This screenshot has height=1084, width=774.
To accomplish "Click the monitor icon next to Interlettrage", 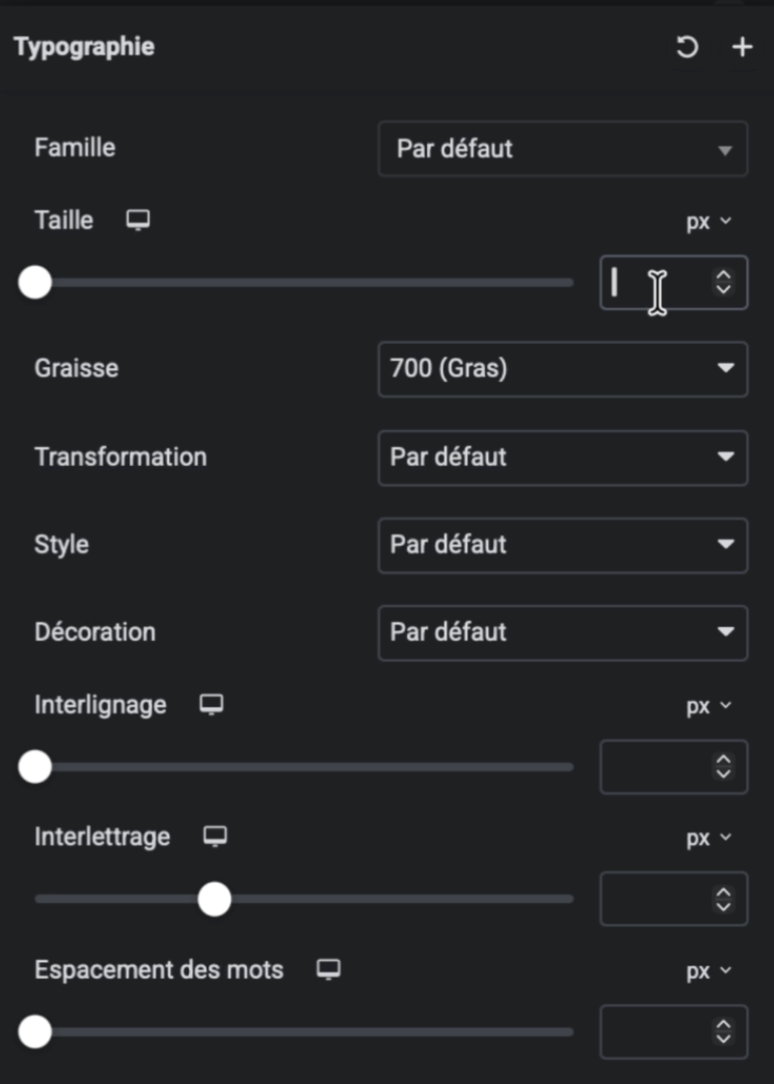I will [x=214, y=837].
